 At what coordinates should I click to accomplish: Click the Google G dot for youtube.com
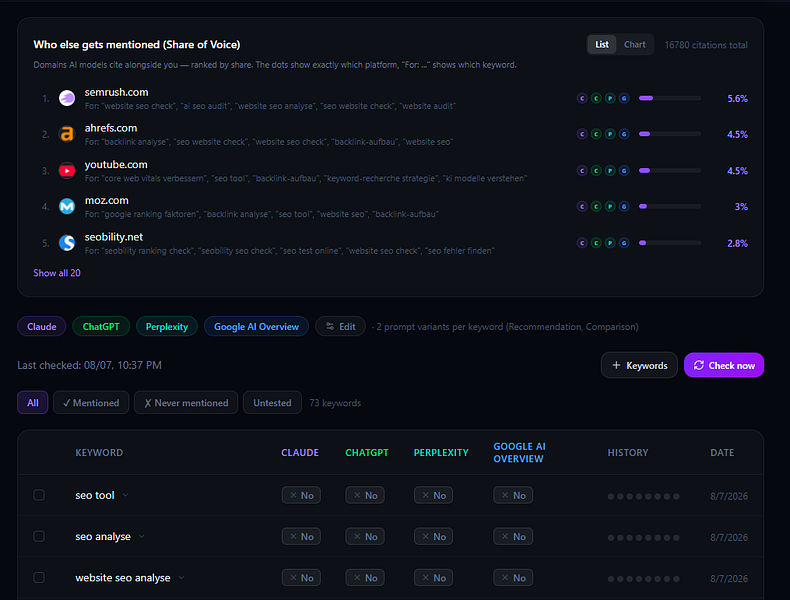(x=624, y=171)
